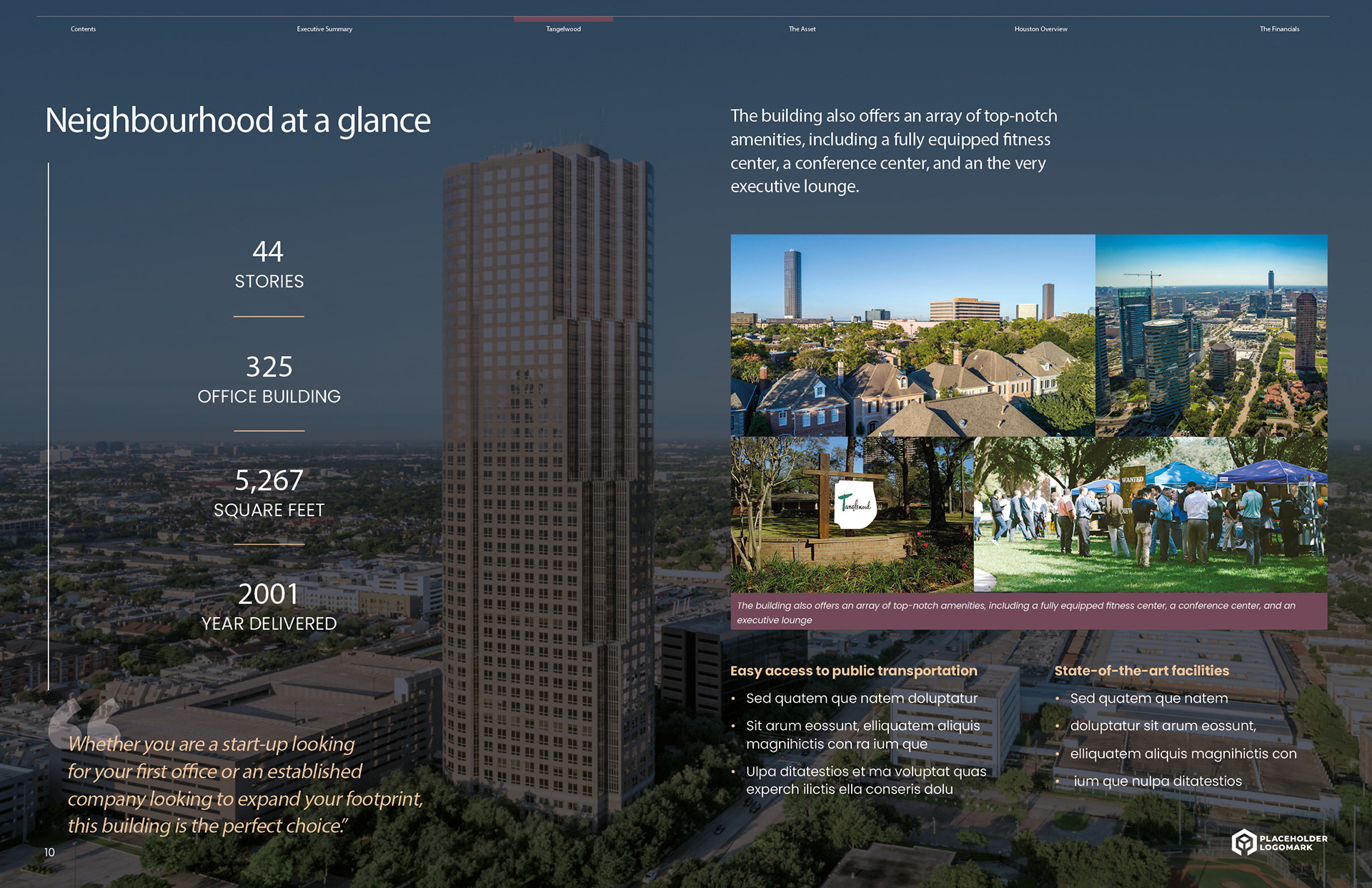Click the outdoor tent gathering photo
Image resolution: width=1372 pixels, height=888 pixels.
pyautogui.click(x=1150, y=514)
